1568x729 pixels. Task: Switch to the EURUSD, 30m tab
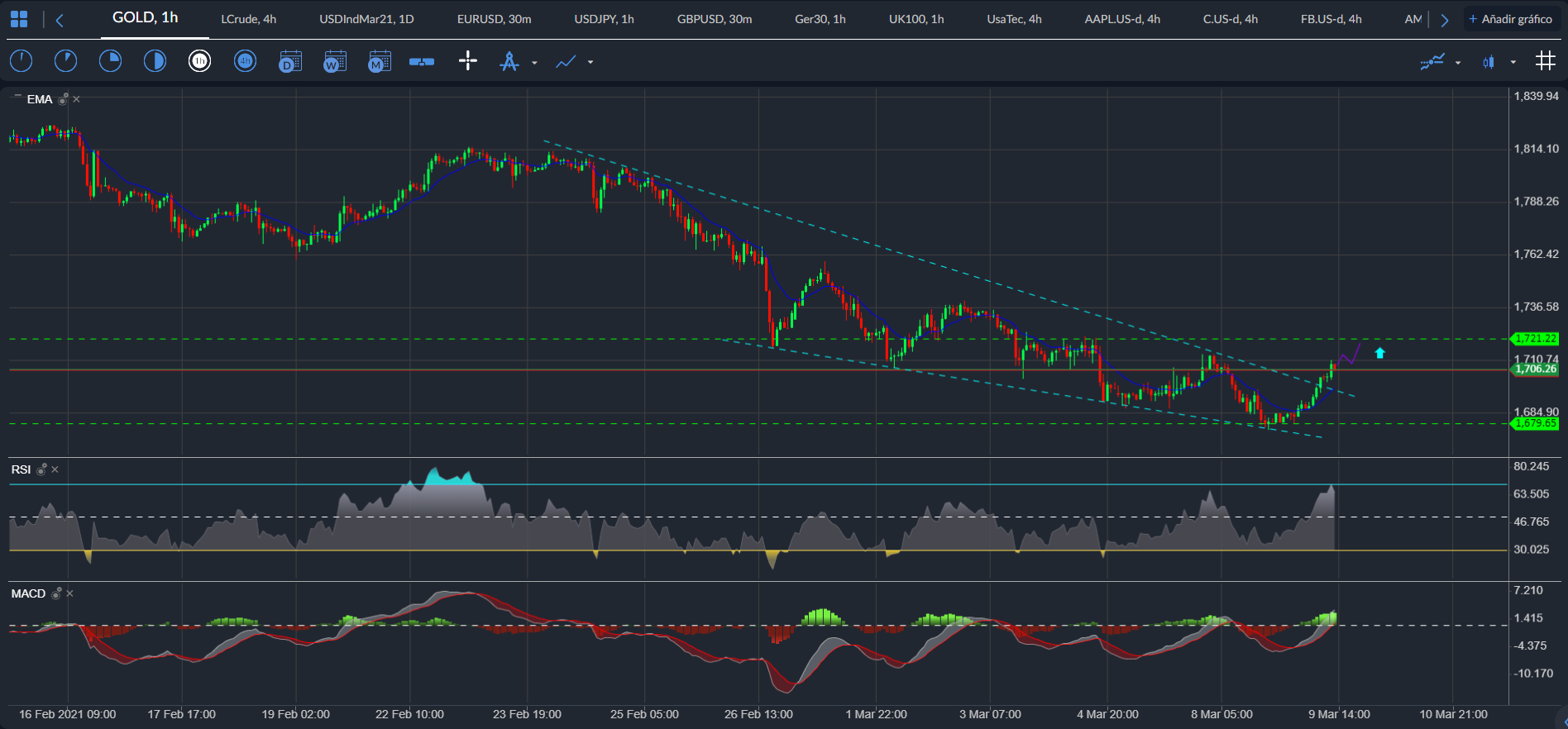pyautogui.click(x=494, y=19)
